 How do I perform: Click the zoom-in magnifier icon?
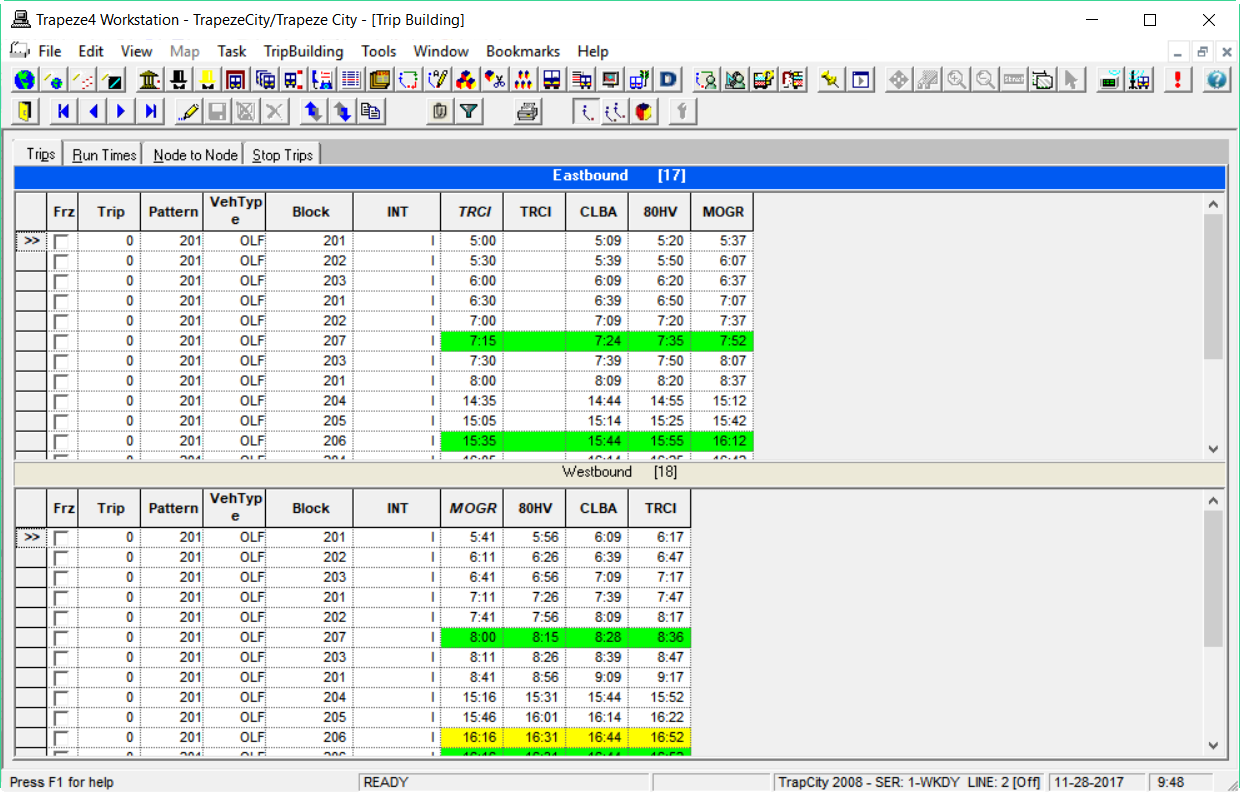point(956,79)
